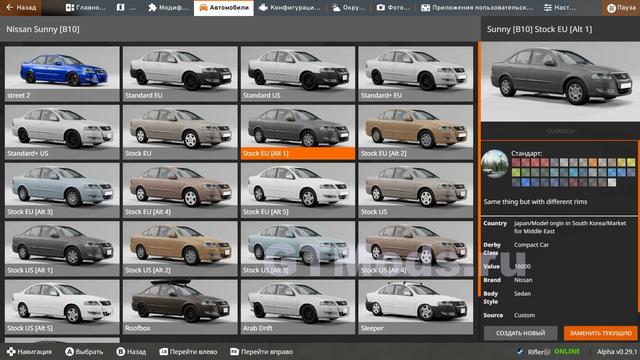
Task: Pick the Stock EU [Alt 2] configuration
Action: click(416, 132)
